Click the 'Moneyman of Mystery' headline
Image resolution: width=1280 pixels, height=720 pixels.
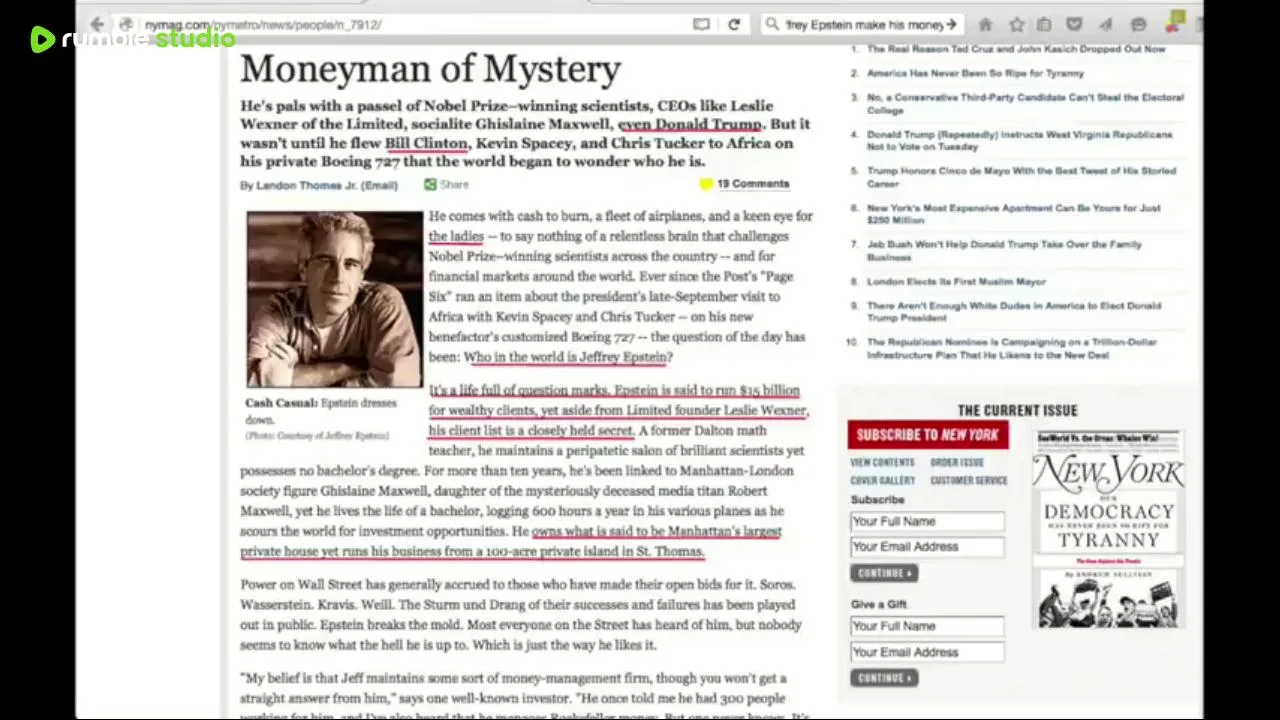[430, 69]
